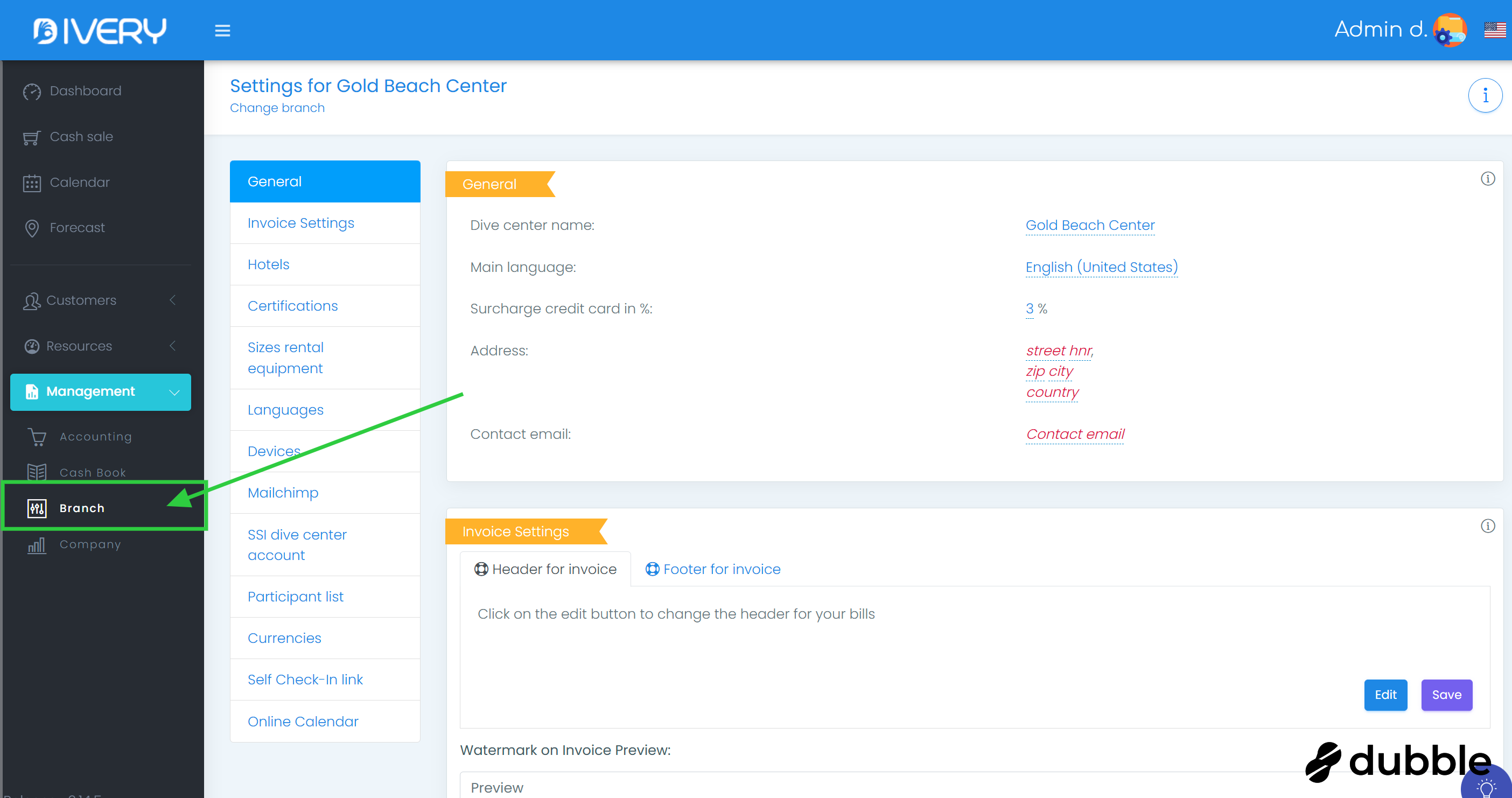Image resolution: width=1512 pixels, height=798 pixels.
Task: Click the Change branch link
Action: (277, 108)
